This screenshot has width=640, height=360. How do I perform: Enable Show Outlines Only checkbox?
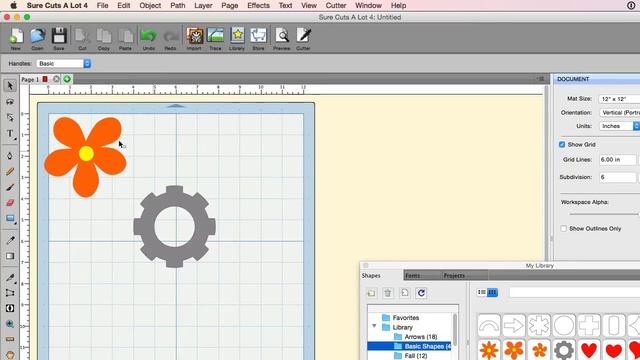563,229
